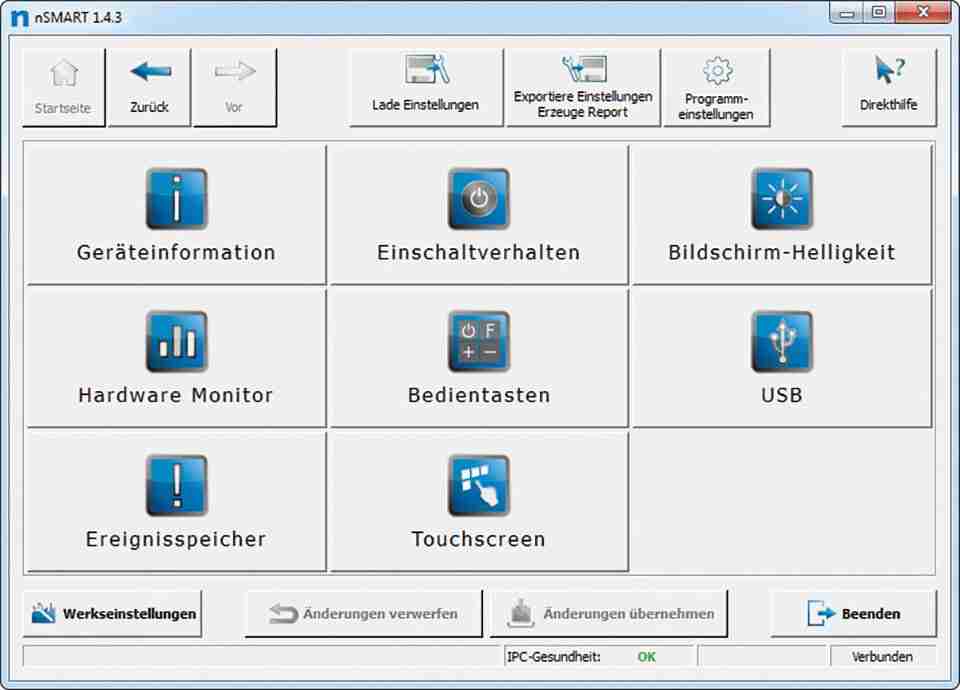Open the USB settings icon
Screen dimensions: 960x690
[x=781, y=342]
